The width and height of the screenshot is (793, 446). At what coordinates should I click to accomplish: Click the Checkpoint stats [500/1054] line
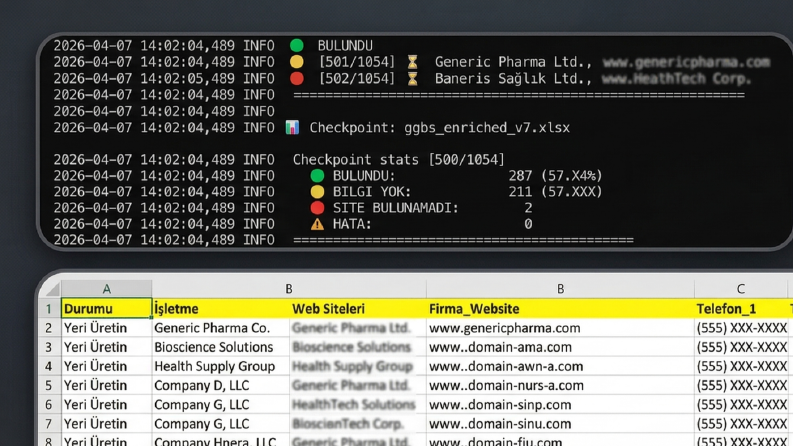(x=399, y=160)
